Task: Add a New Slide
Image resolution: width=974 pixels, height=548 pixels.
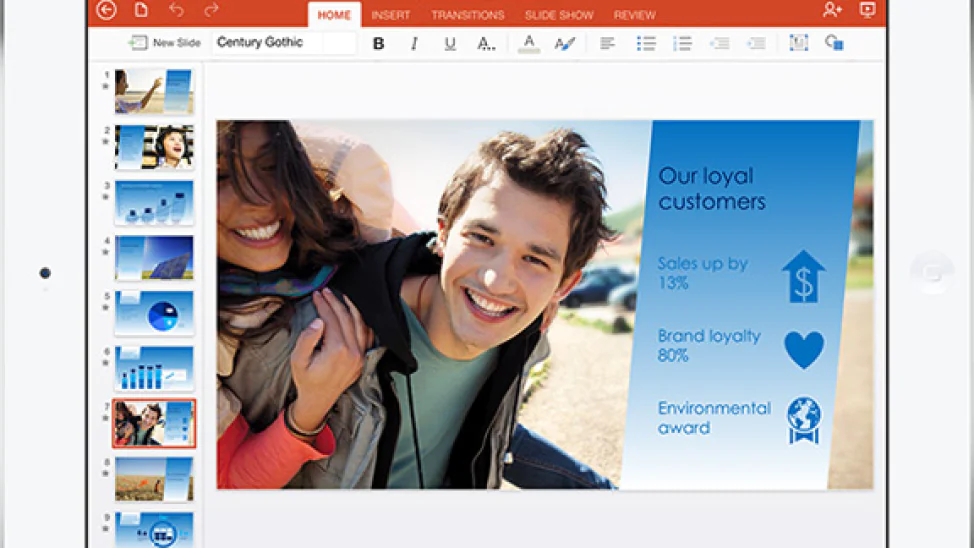Action: 165,43
